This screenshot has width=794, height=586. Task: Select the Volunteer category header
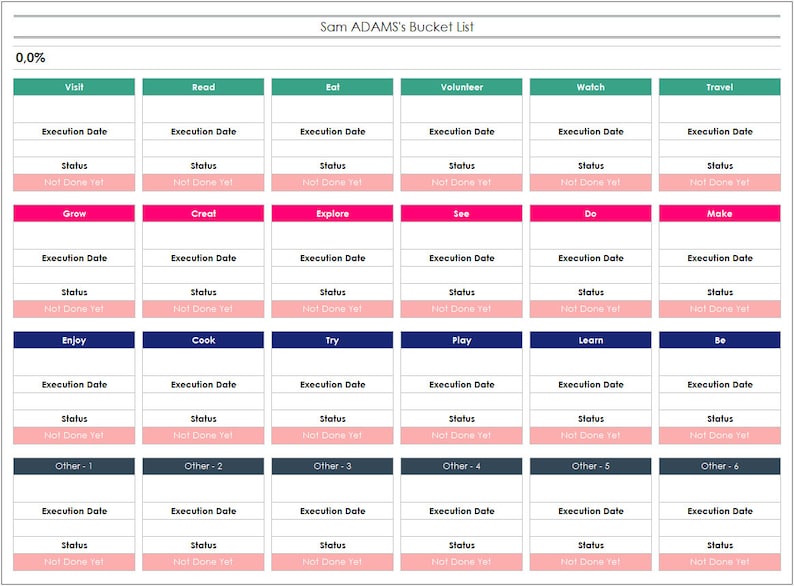click(x=461, y=87)
